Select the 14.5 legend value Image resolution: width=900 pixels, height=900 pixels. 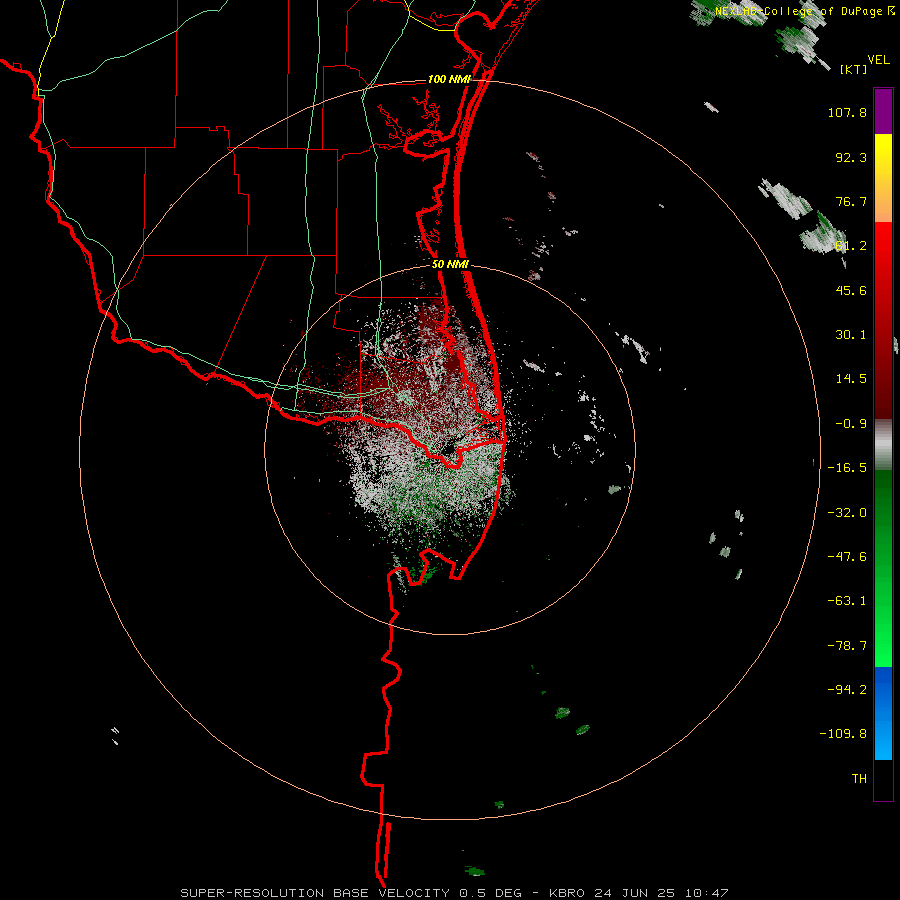click(x=851, y=379)
